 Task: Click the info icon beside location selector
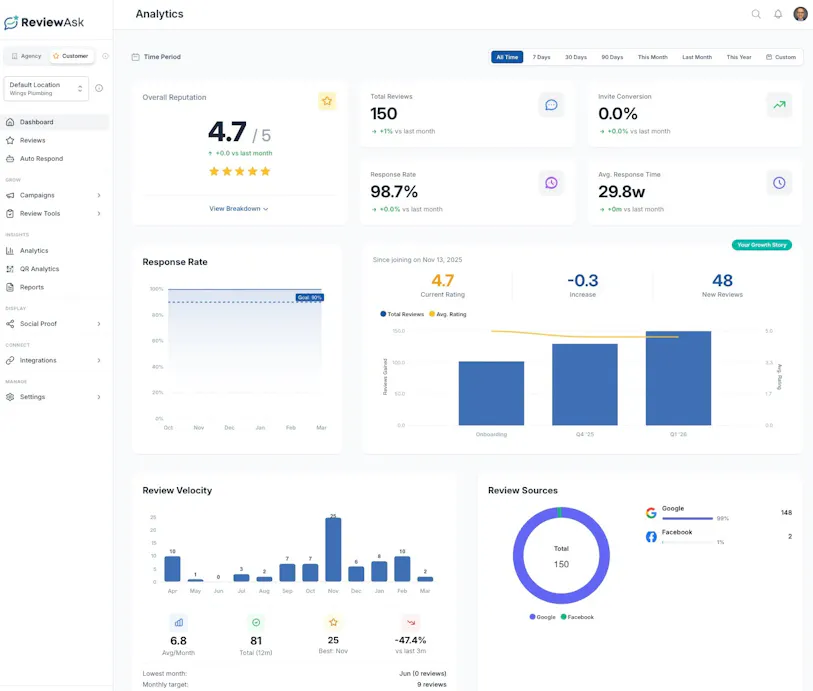pyautogui.click(x=99, y=88)
